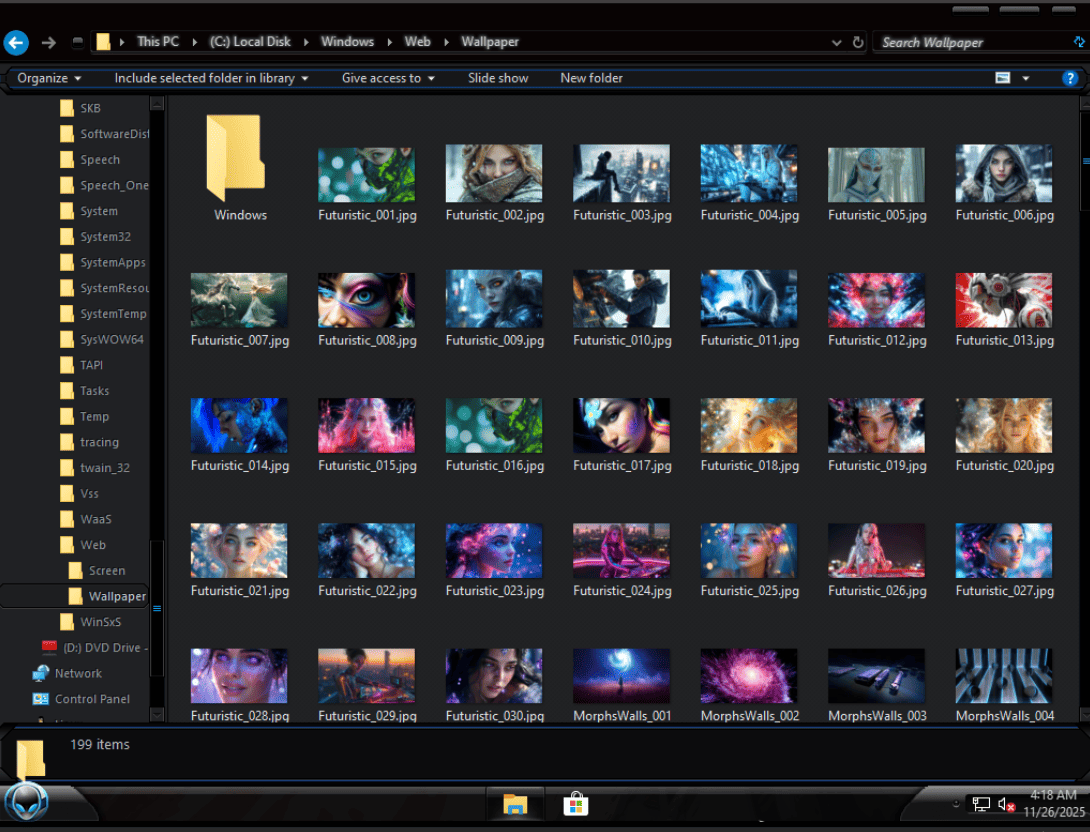Create a New folder
The height and width of the screenshot is (832, 1090).
click(591, 78)
